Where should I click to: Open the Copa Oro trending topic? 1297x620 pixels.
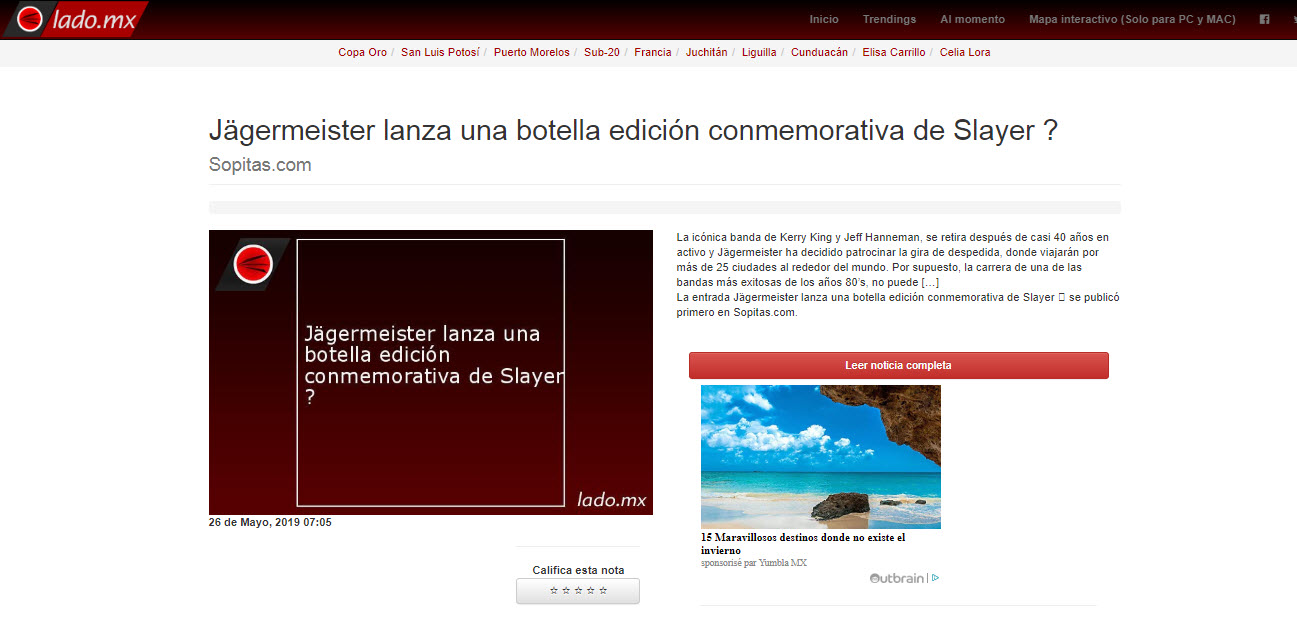[x=362, y=52]
